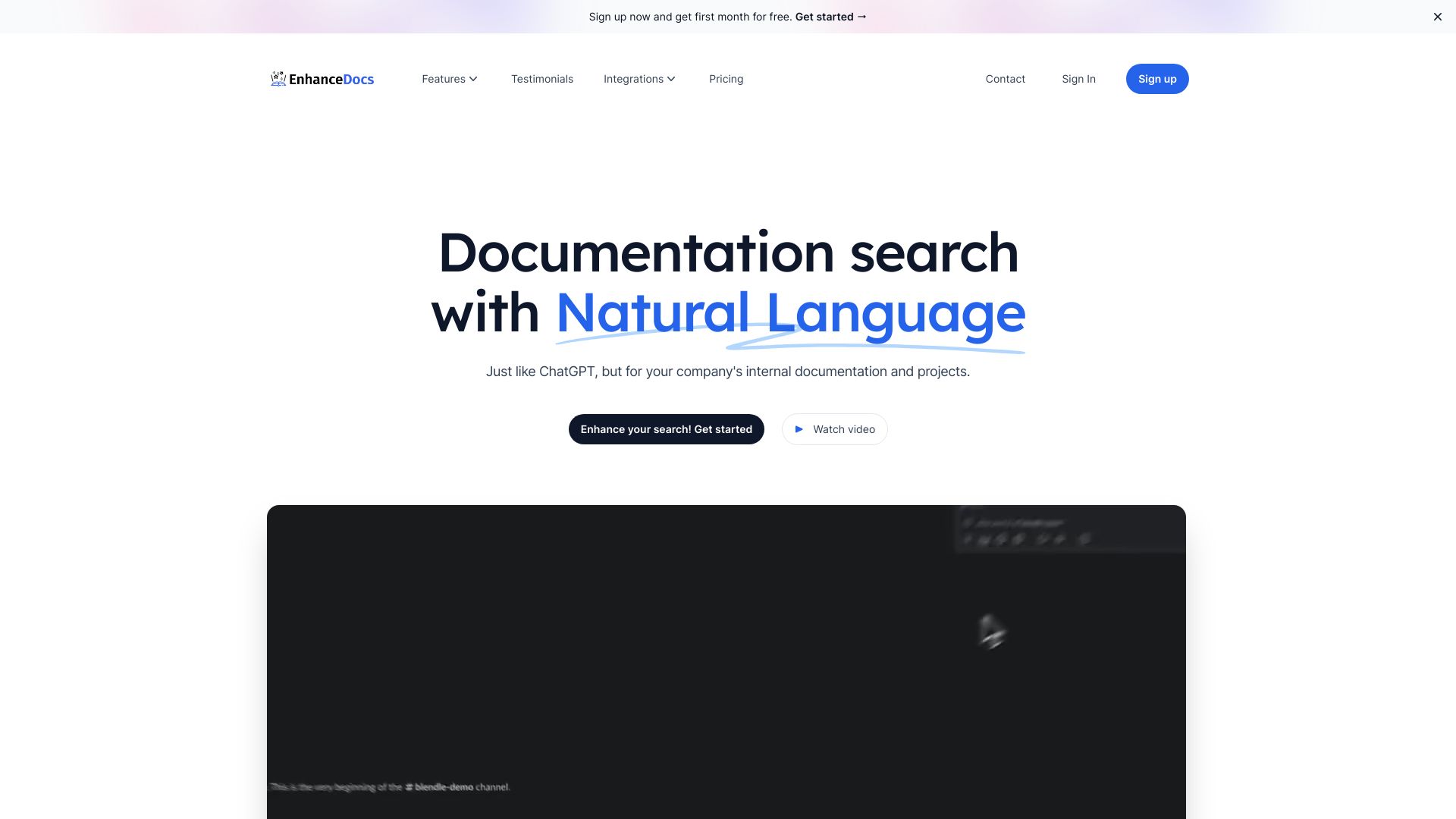
Task: Click the top banner Get started link
Action: [x=831, y=16]
